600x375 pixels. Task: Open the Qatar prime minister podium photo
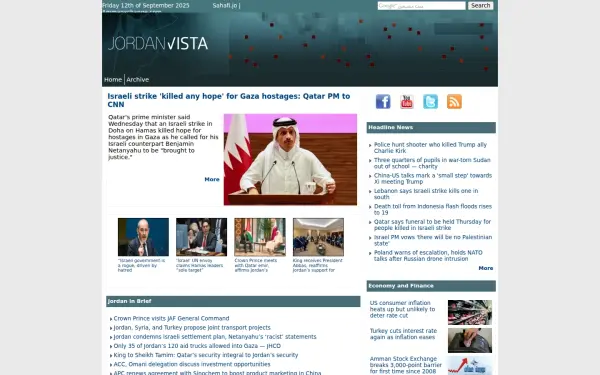point(290,159)
